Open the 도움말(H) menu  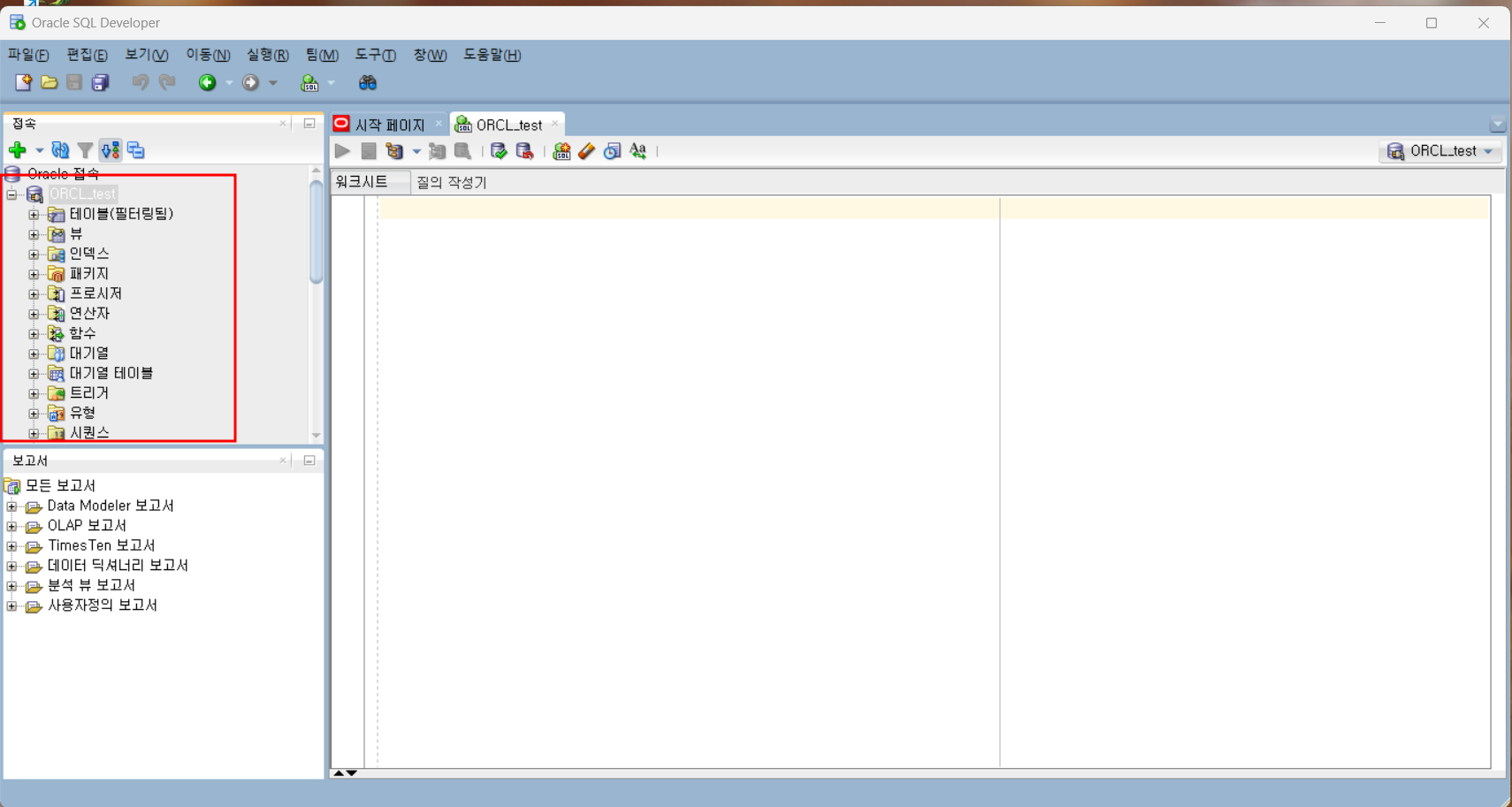(493, 55)
